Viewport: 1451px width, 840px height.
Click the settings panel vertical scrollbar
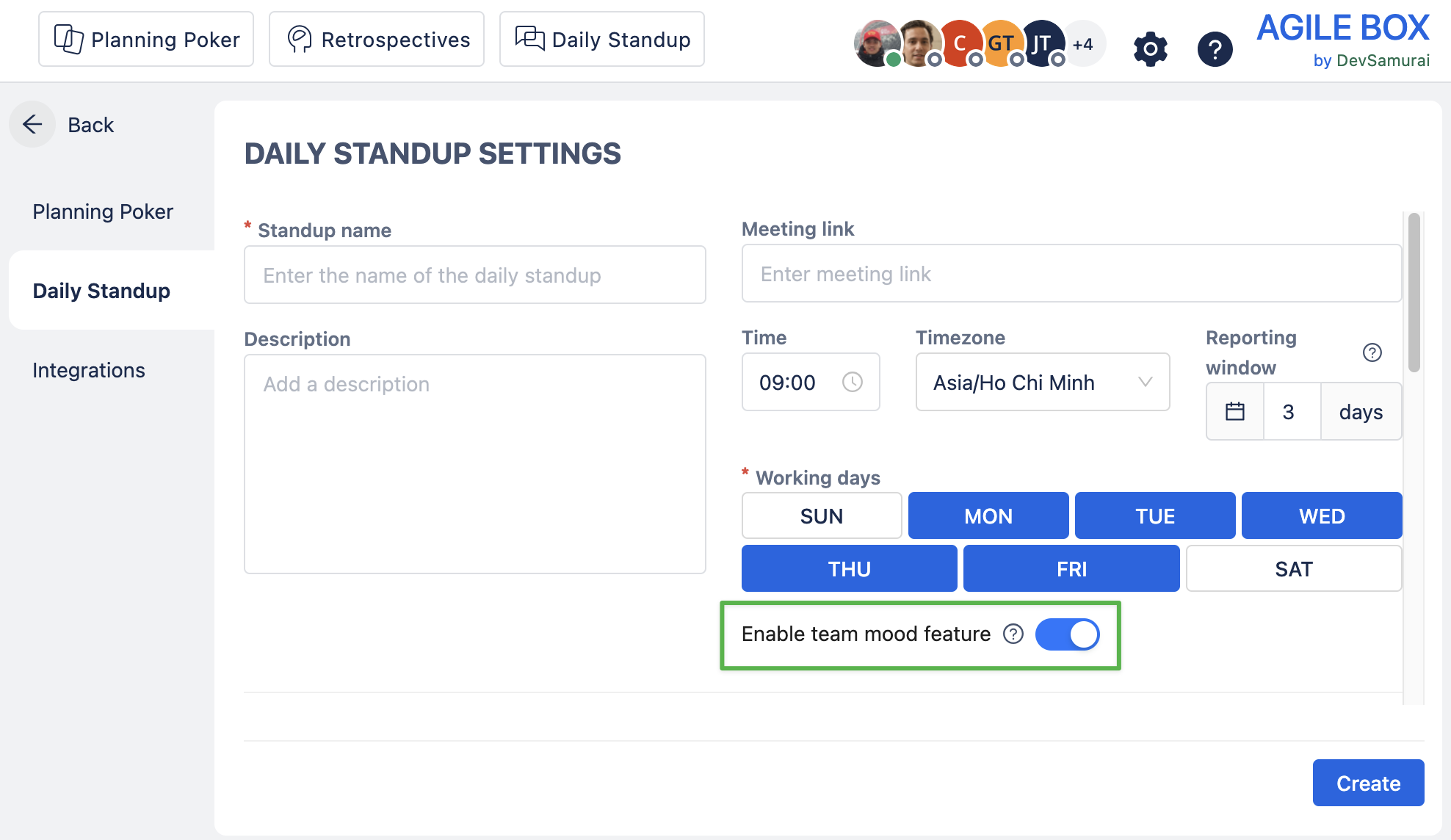(x=1414, y=292)
